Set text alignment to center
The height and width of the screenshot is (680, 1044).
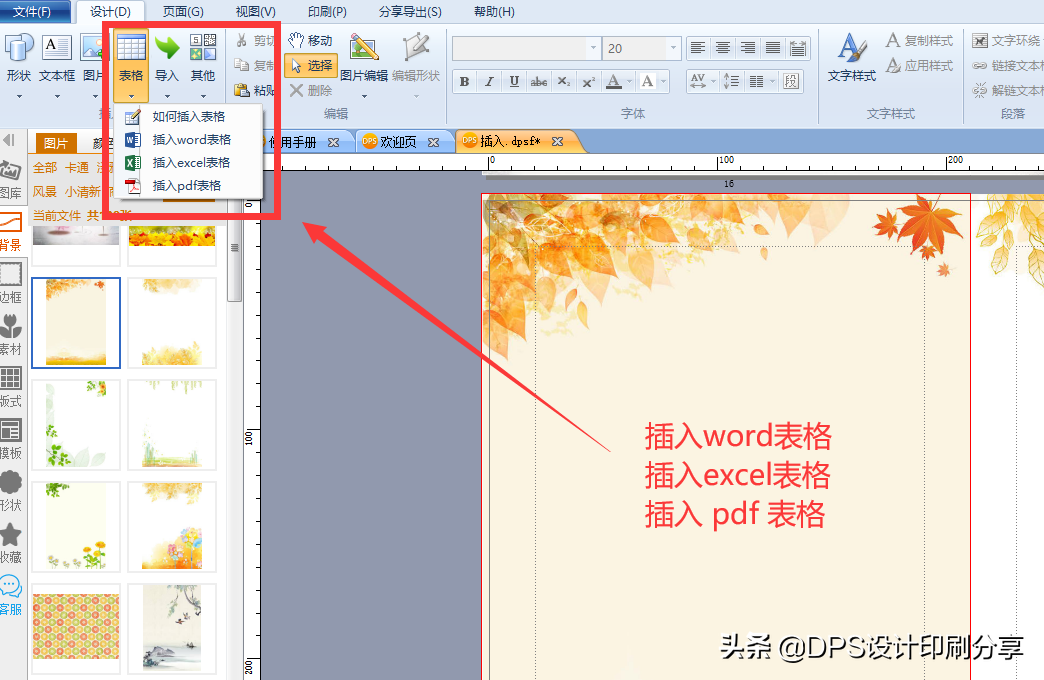pos(722,48)
